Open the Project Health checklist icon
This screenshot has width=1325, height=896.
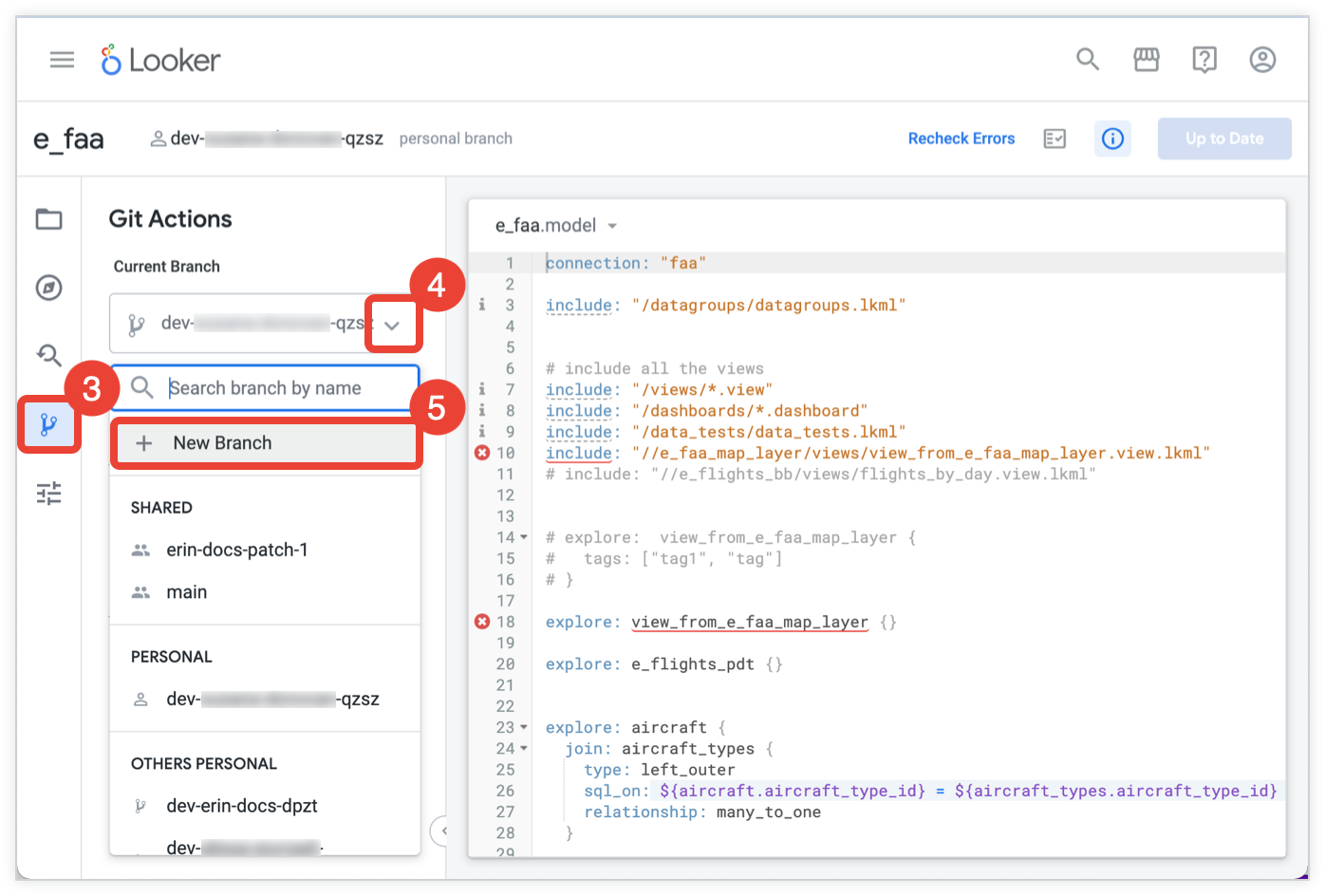tap(1054, 139)
